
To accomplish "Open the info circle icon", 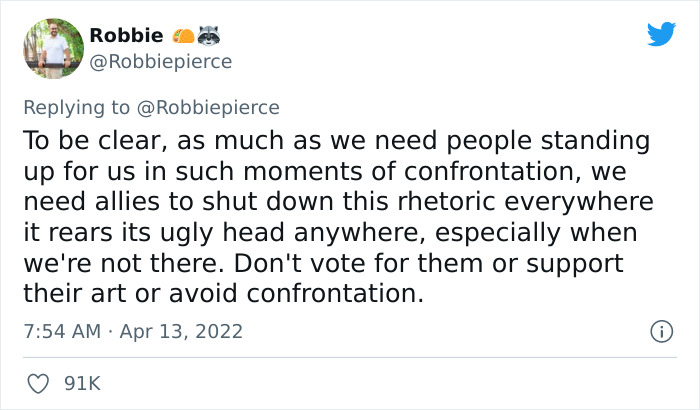I will pyautogui.click(x=660, y=330).
